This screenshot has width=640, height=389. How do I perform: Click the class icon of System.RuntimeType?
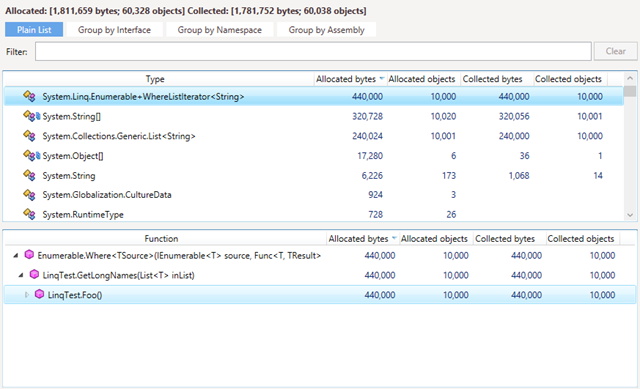pos(29,214)
